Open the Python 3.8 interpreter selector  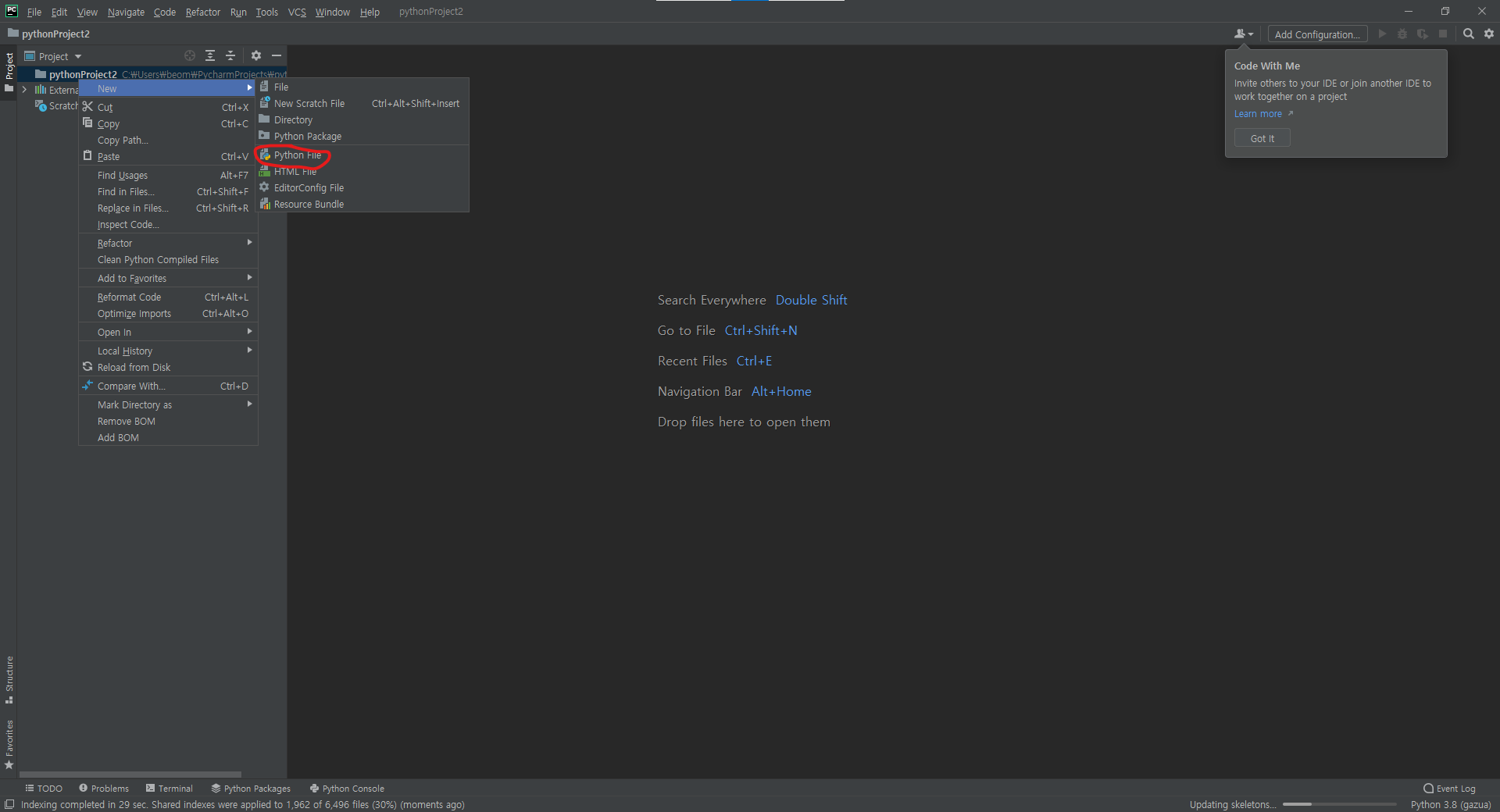pos(1451,804)
